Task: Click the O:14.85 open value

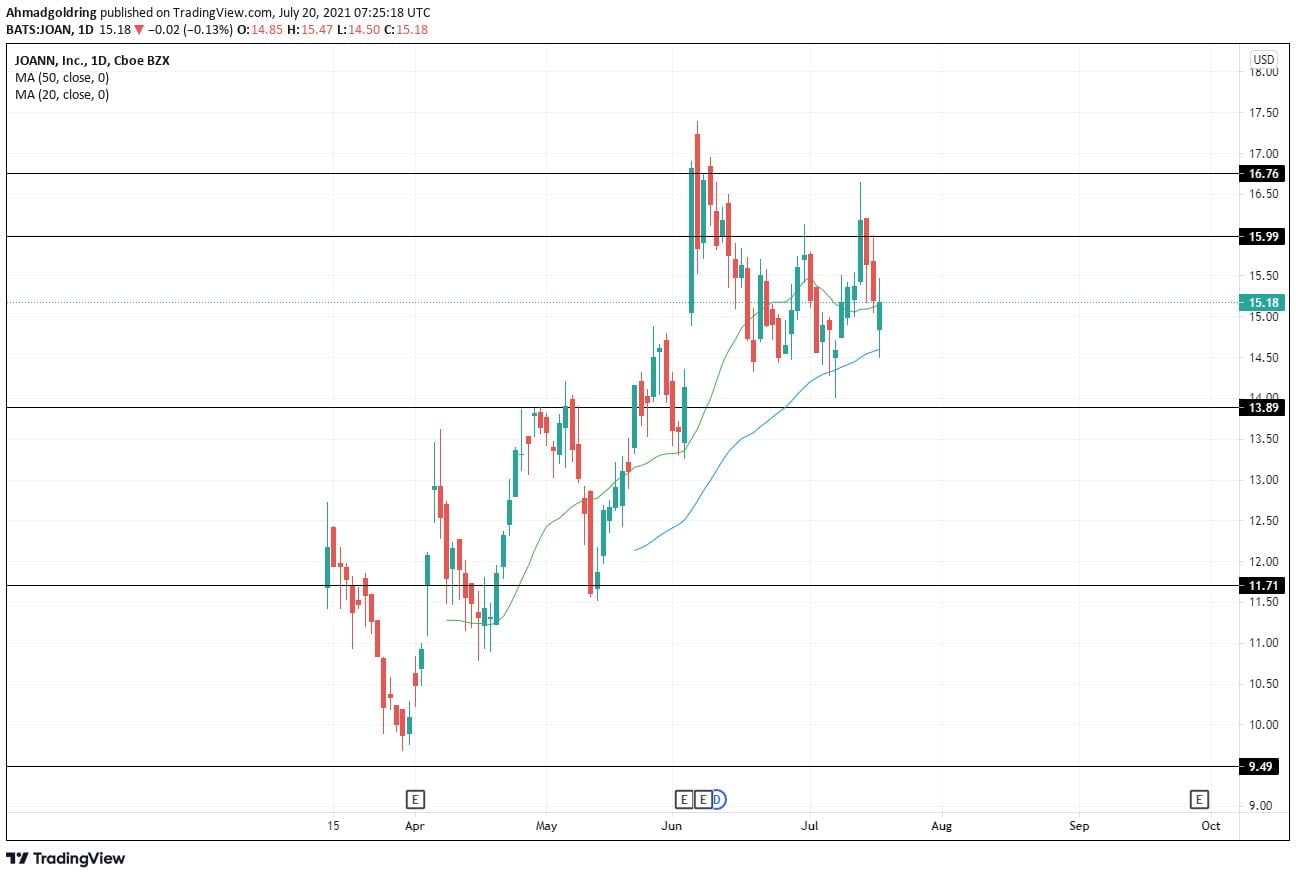Action: click(x=262, y=30)
